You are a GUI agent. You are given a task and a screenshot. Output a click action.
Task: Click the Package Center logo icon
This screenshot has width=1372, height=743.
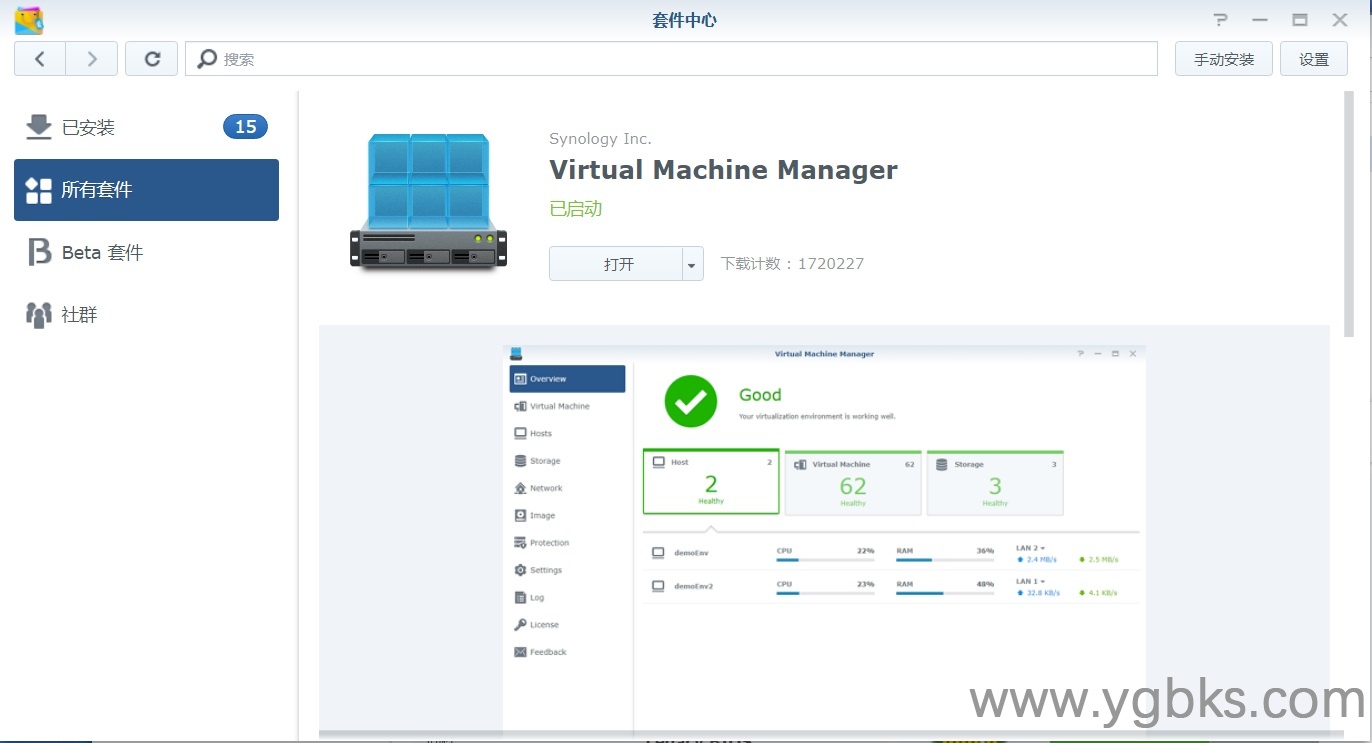click(x=29, y=20)
